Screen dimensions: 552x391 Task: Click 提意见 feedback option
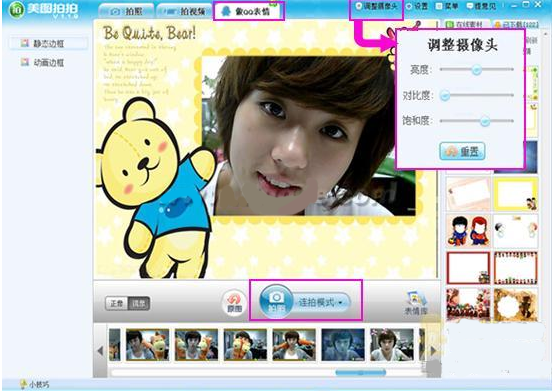[481, 6]
